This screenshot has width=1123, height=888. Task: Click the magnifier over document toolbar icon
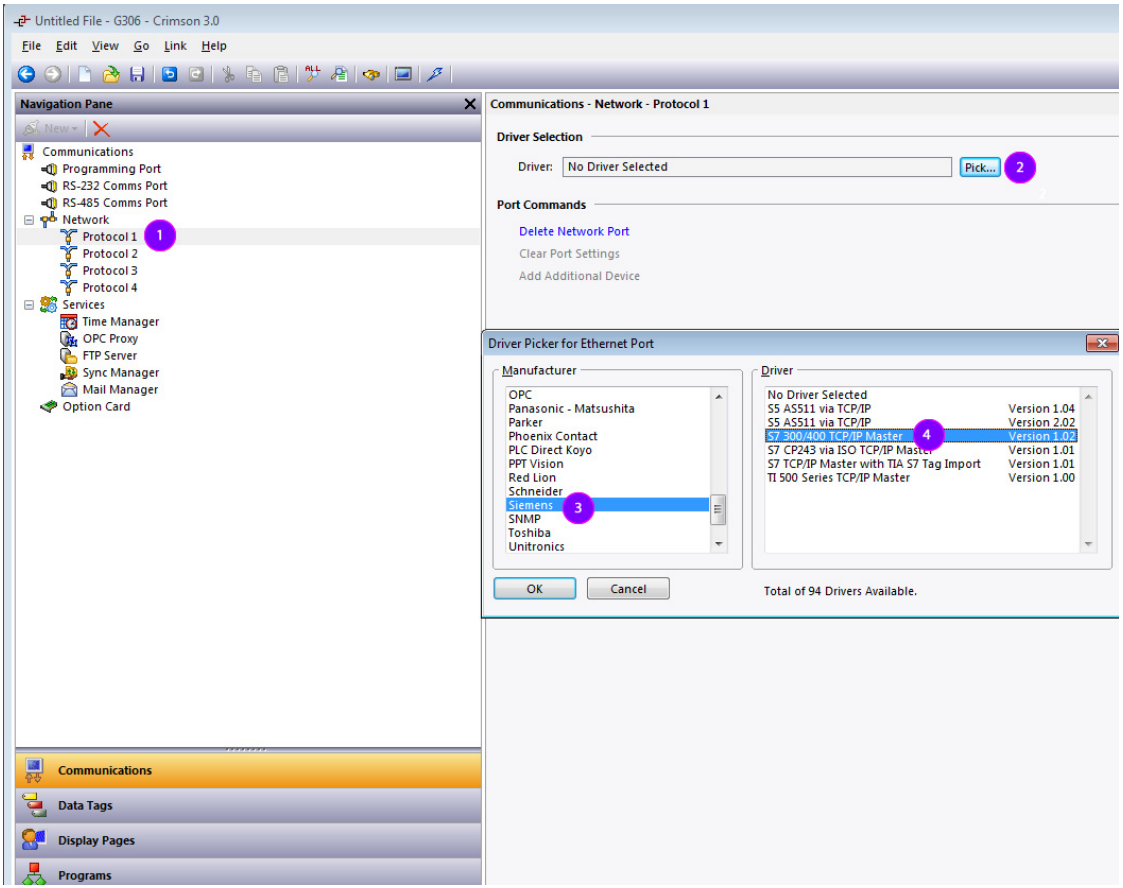pos(339,74)
